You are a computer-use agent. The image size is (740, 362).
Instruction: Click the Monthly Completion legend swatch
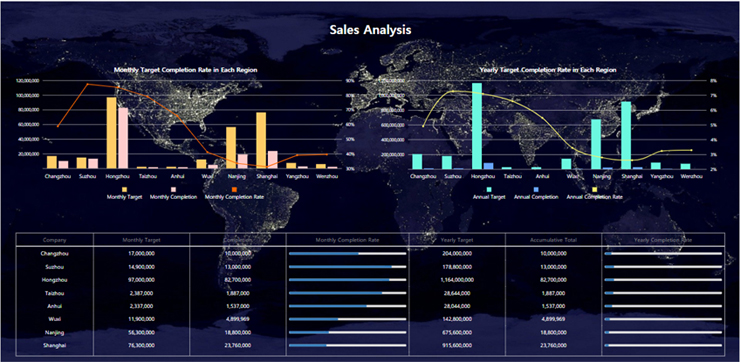pyautogui.click(x=173, y=189)
